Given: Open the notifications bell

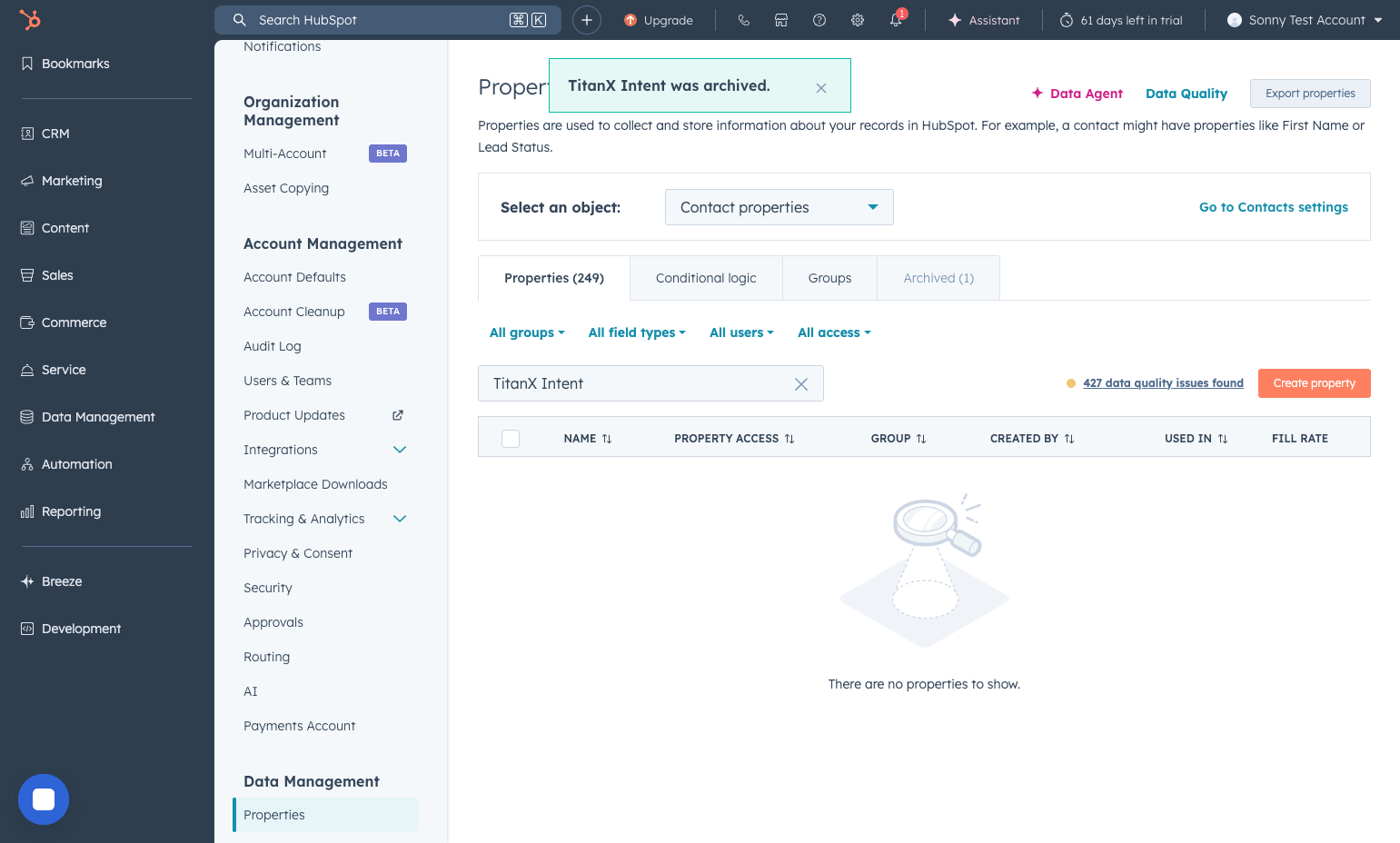Looking at the screenshot, I should click(x=896, y=20).
